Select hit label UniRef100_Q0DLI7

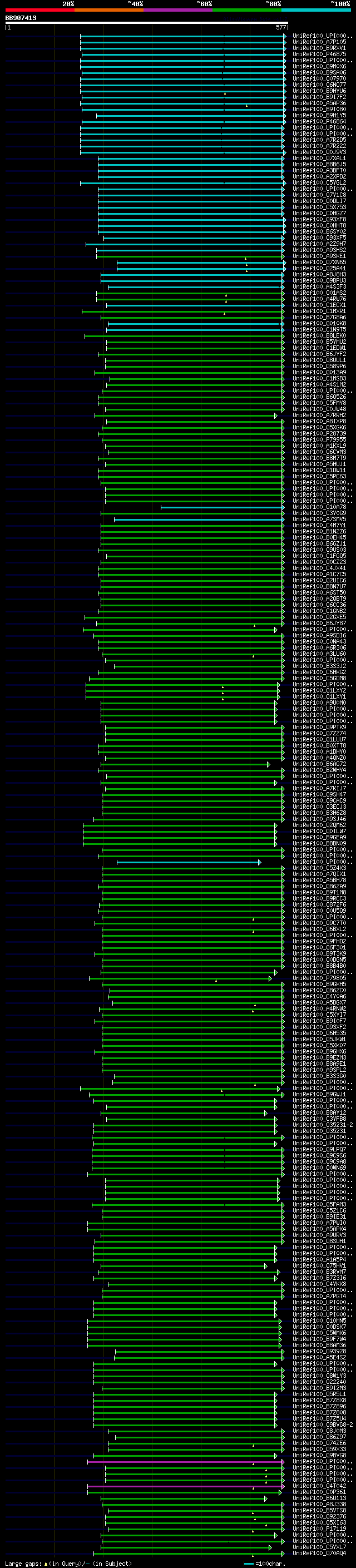coord(319,201)
